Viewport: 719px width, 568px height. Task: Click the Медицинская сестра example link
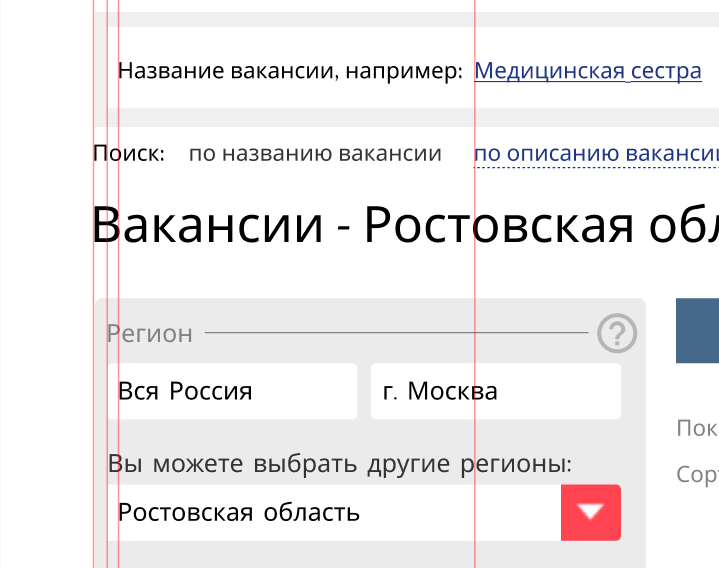[587, 71]
